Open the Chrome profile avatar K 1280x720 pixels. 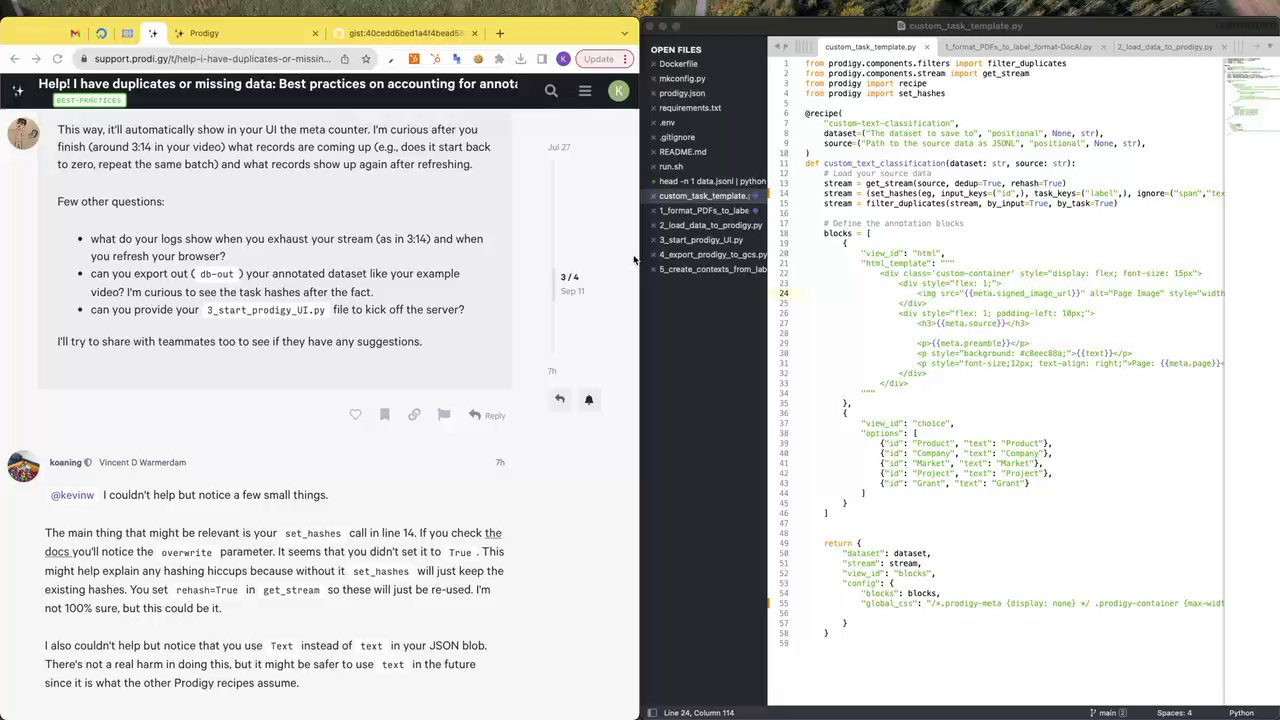pos(563,59)
